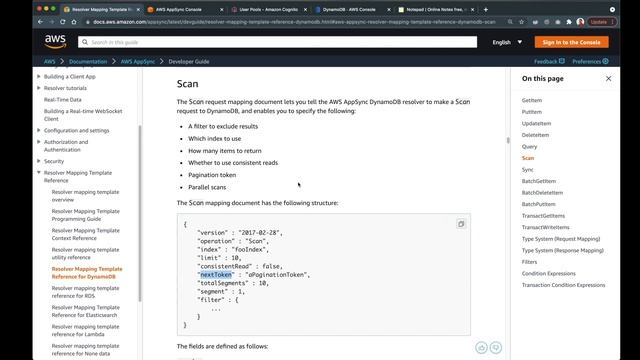The image size is (640, 360).
Task: Switch to User Pools Amazon Cognito tab
Action: pos(268,9)
